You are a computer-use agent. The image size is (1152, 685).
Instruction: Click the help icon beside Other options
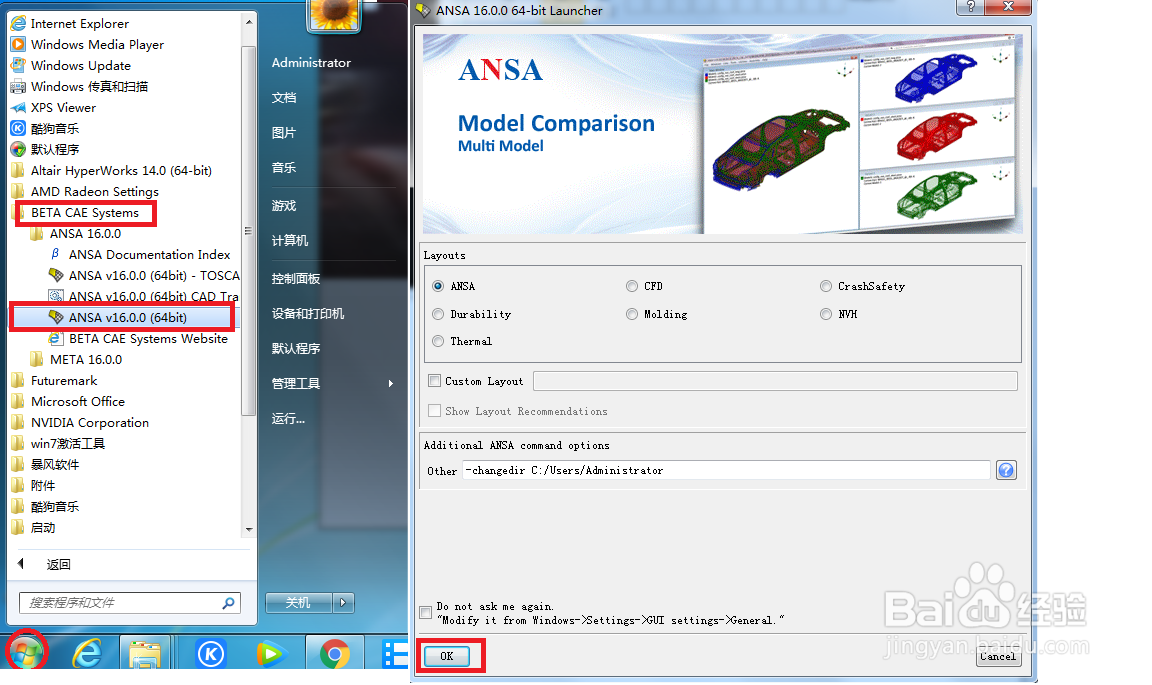click(1007, 470)
